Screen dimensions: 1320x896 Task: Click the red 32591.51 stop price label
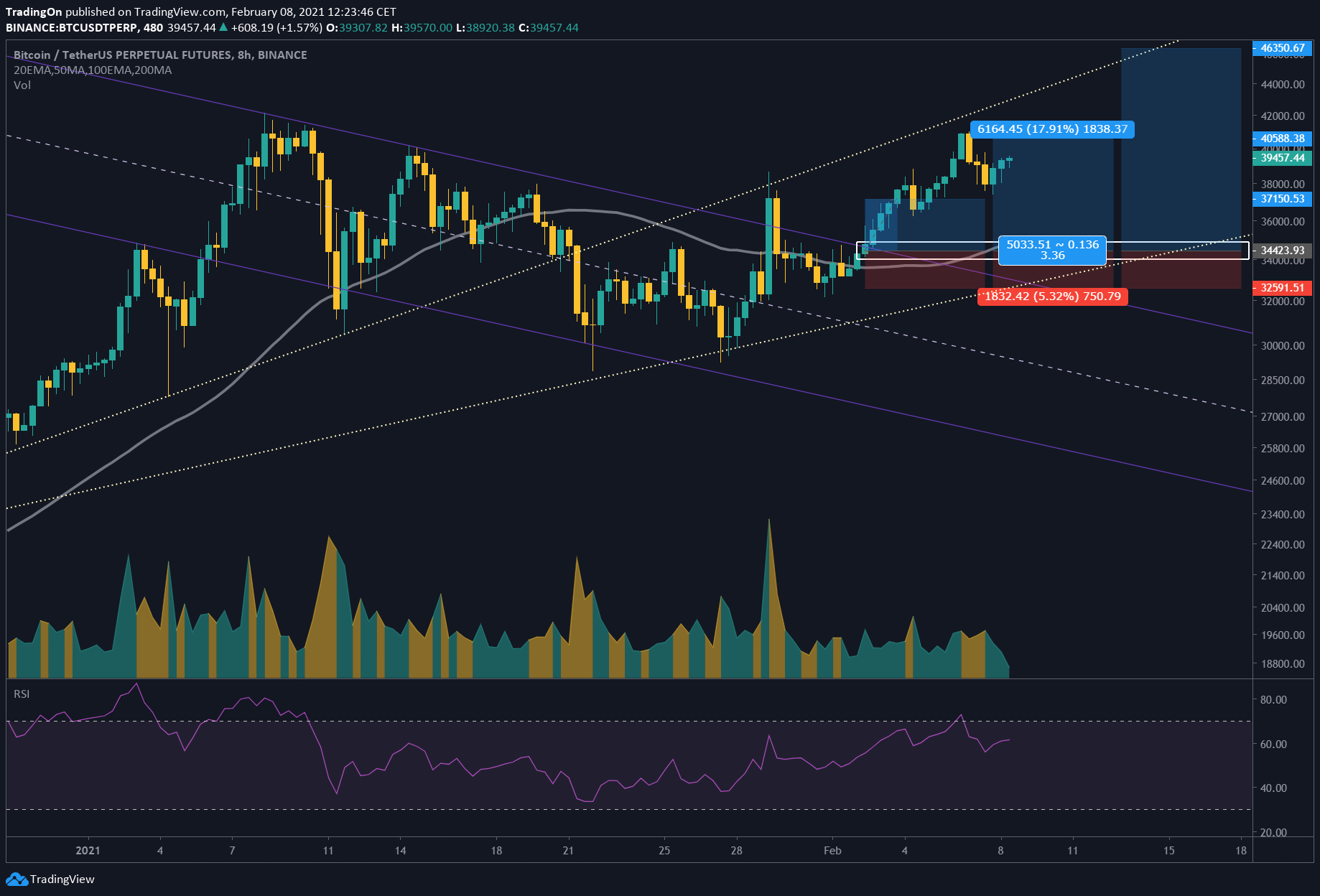coord(1283,288)
